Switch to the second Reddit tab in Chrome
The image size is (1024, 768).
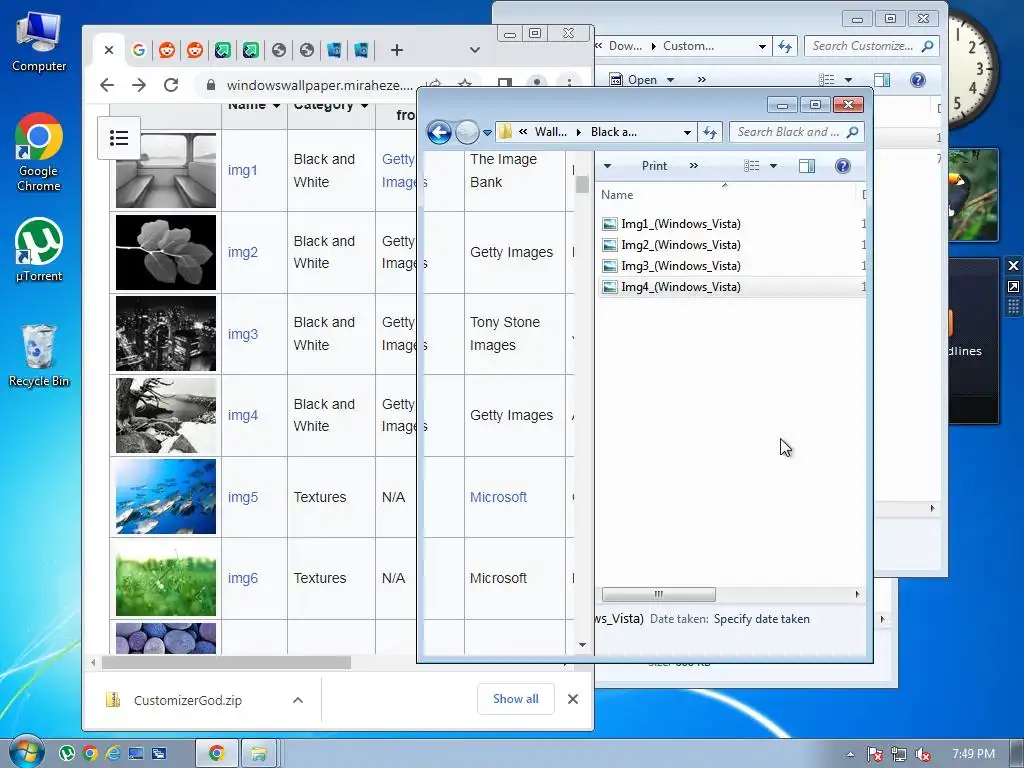(x=195, y=50)
